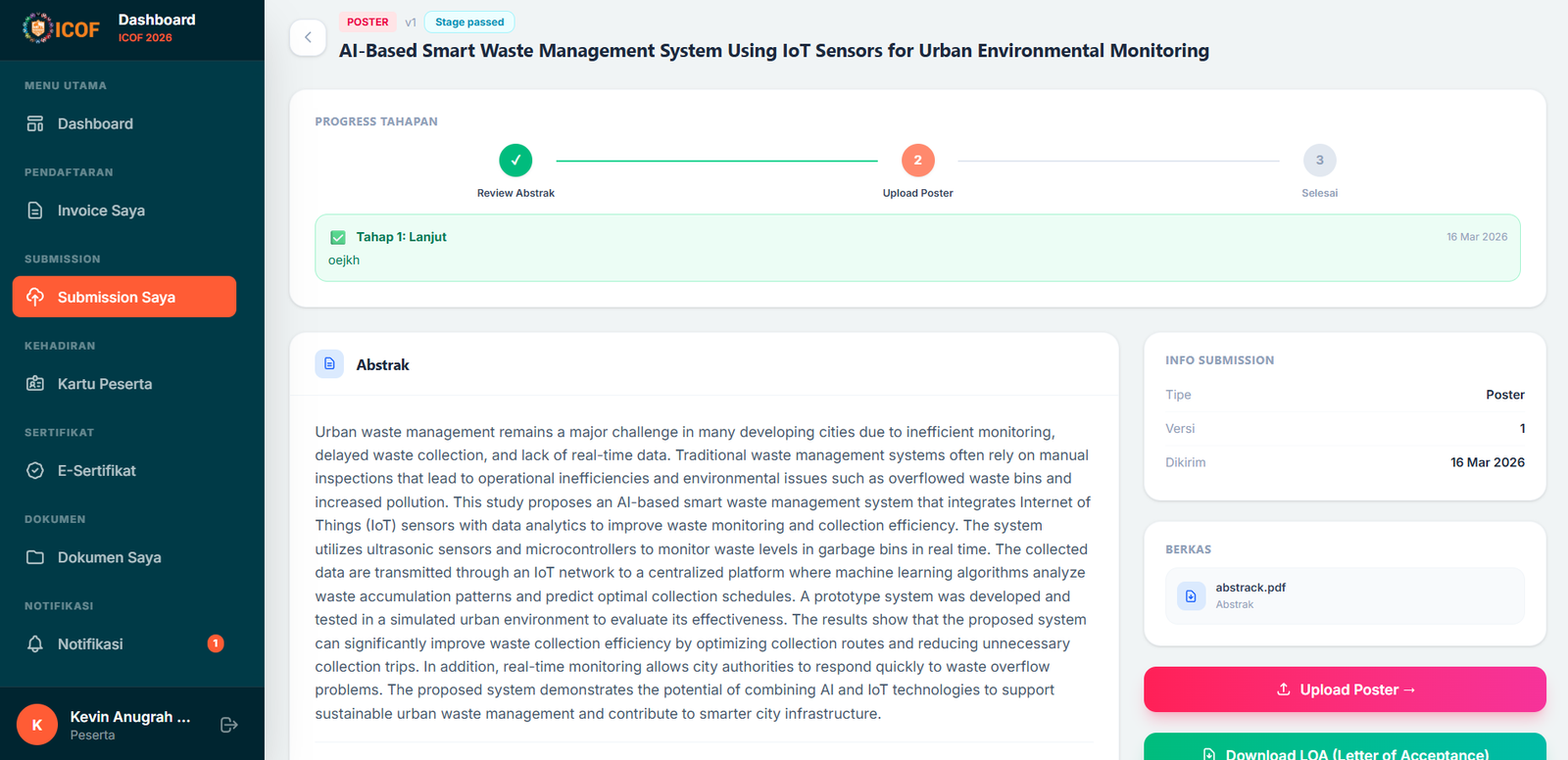
Task: Click the Stage passed status badge
Action: tap(469, 22)
